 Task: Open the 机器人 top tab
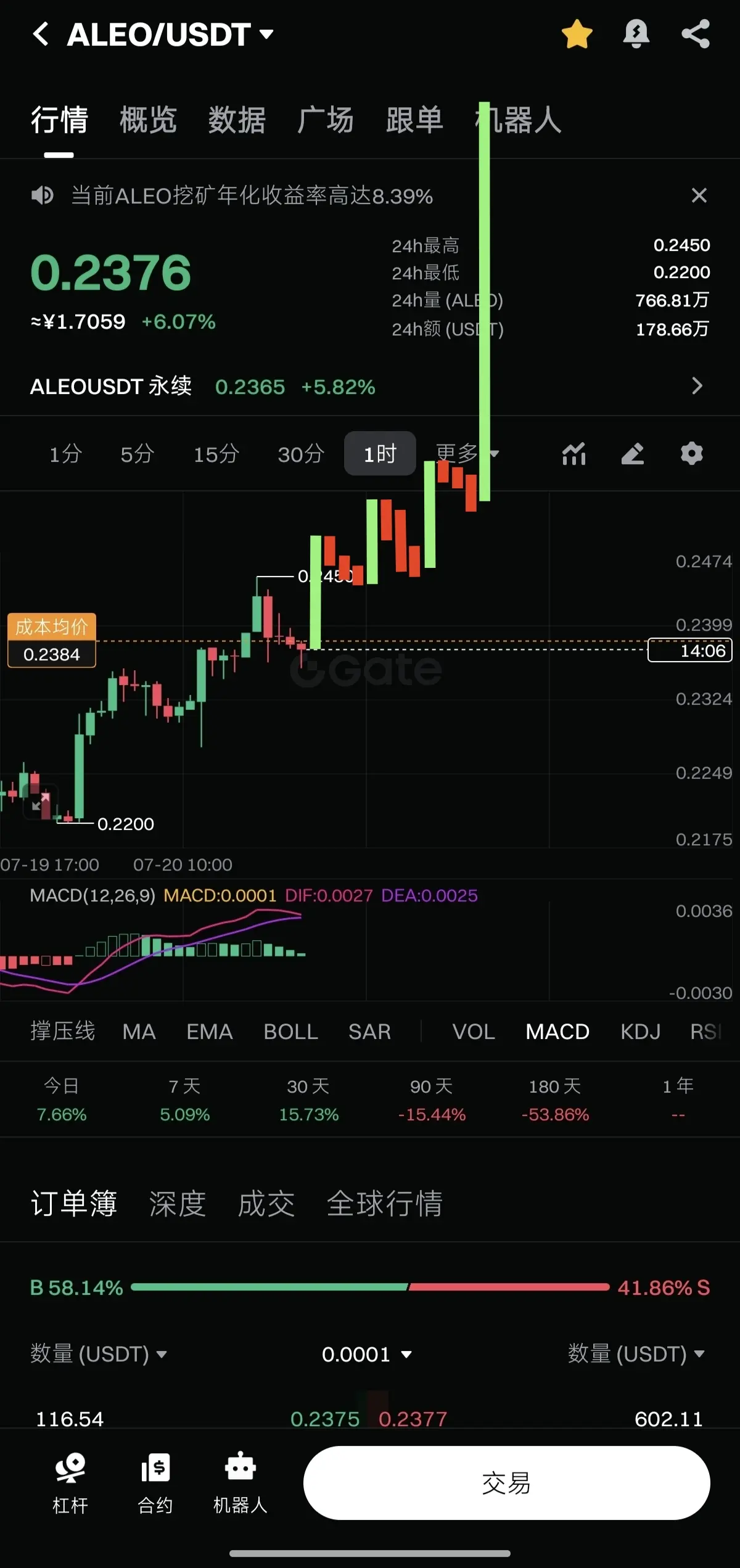click(518, 120)
